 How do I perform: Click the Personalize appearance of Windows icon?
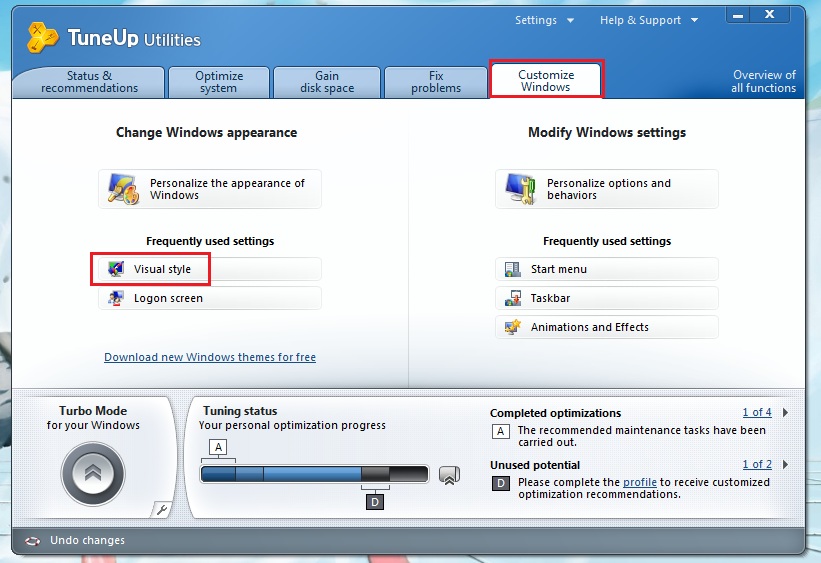pos(123,189)
